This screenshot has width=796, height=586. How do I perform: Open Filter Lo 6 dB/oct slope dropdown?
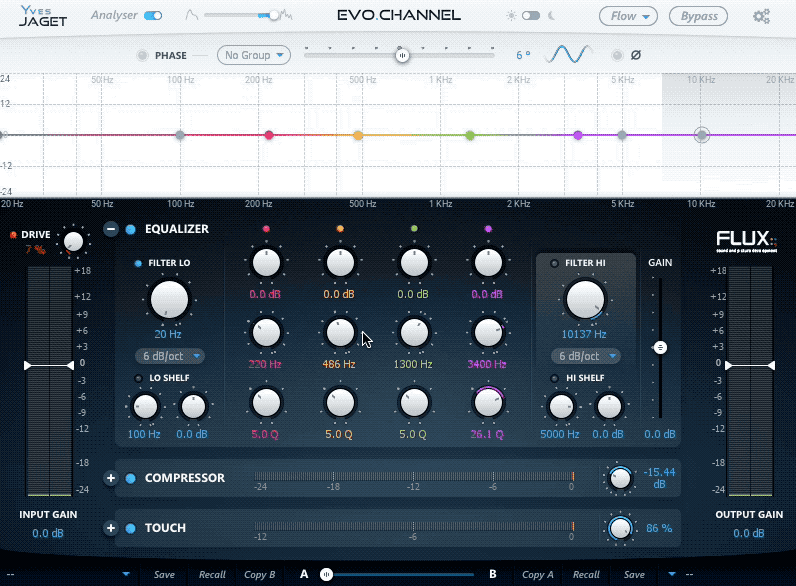[170, 356]
